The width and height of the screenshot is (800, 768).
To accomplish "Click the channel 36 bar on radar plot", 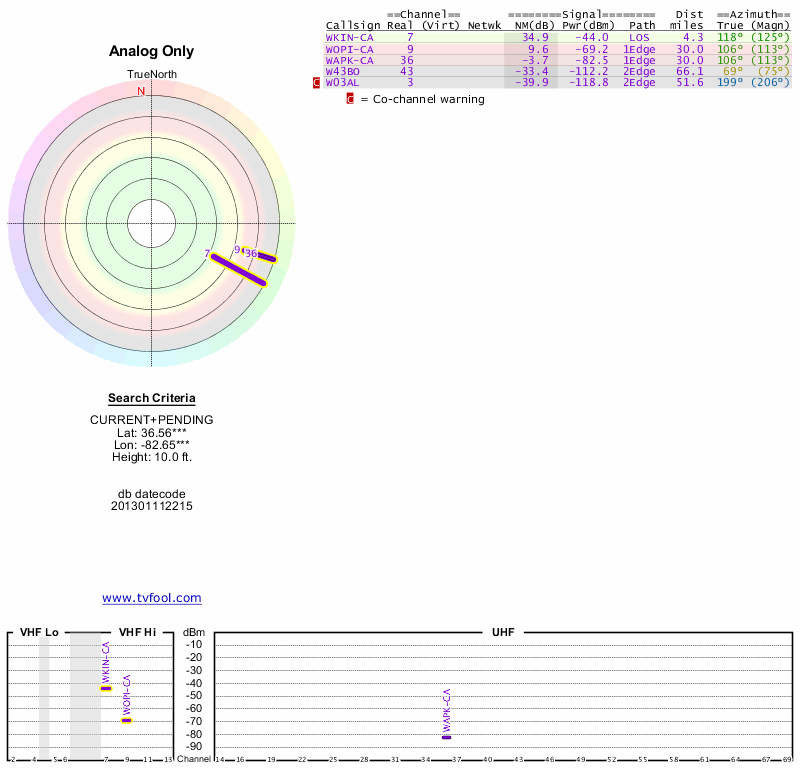I will pyautogui.click(x=267, y=257).
